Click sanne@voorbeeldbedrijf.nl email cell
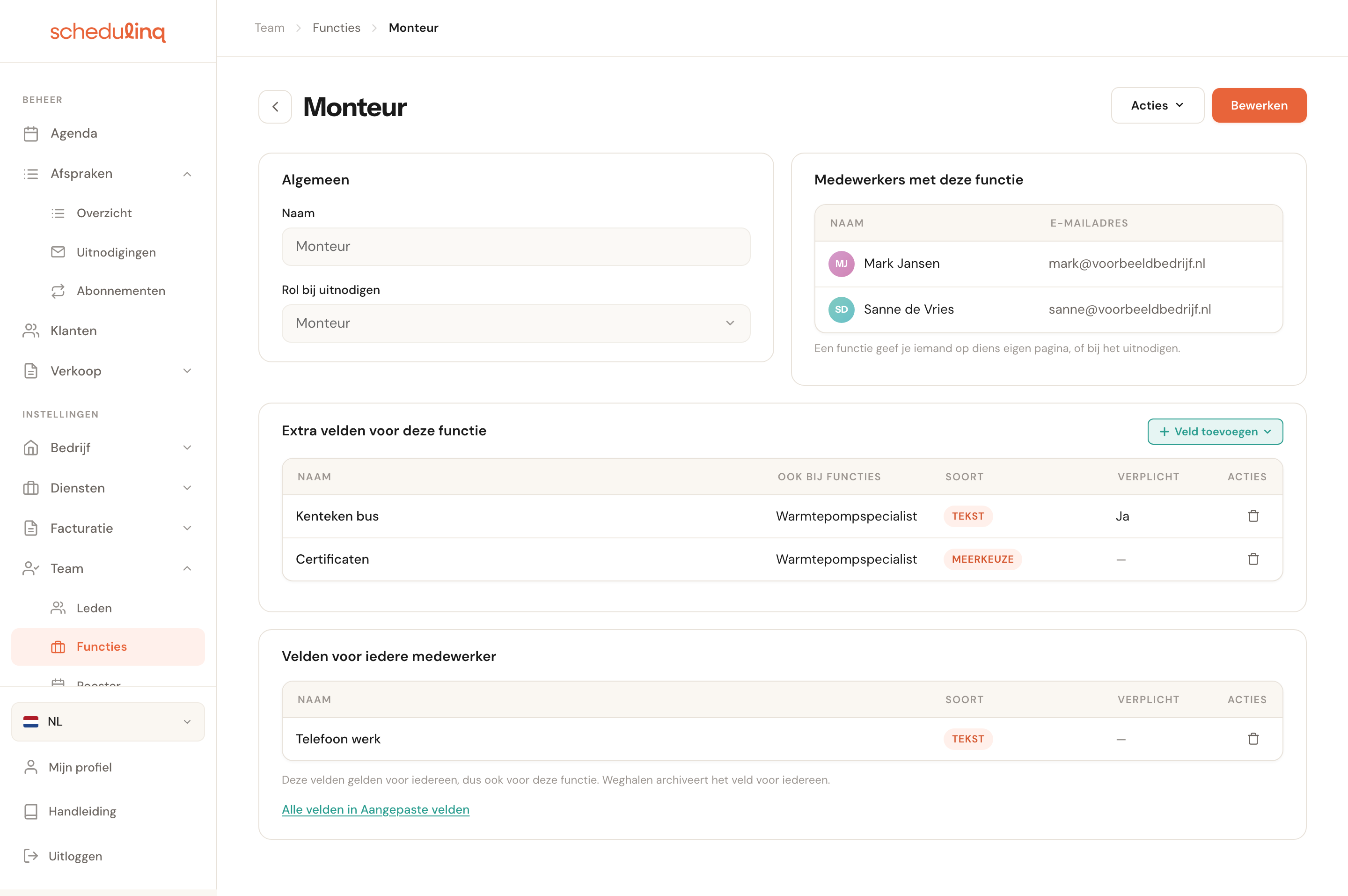 tap(1129, 309)
